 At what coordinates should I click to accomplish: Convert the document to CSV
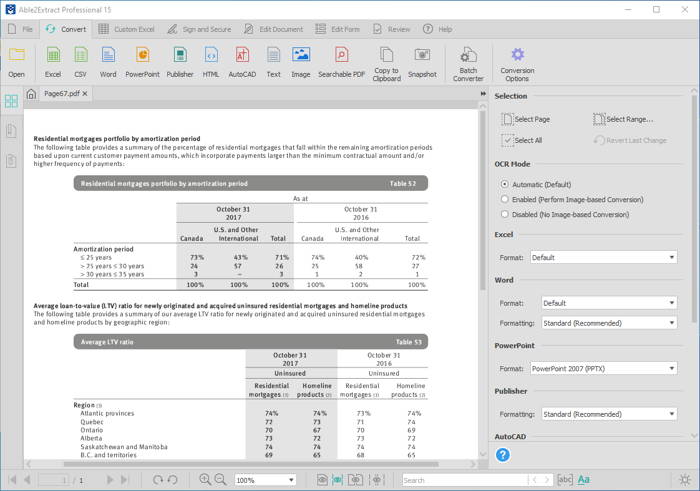pyautogui.click(x=81, y=61)
